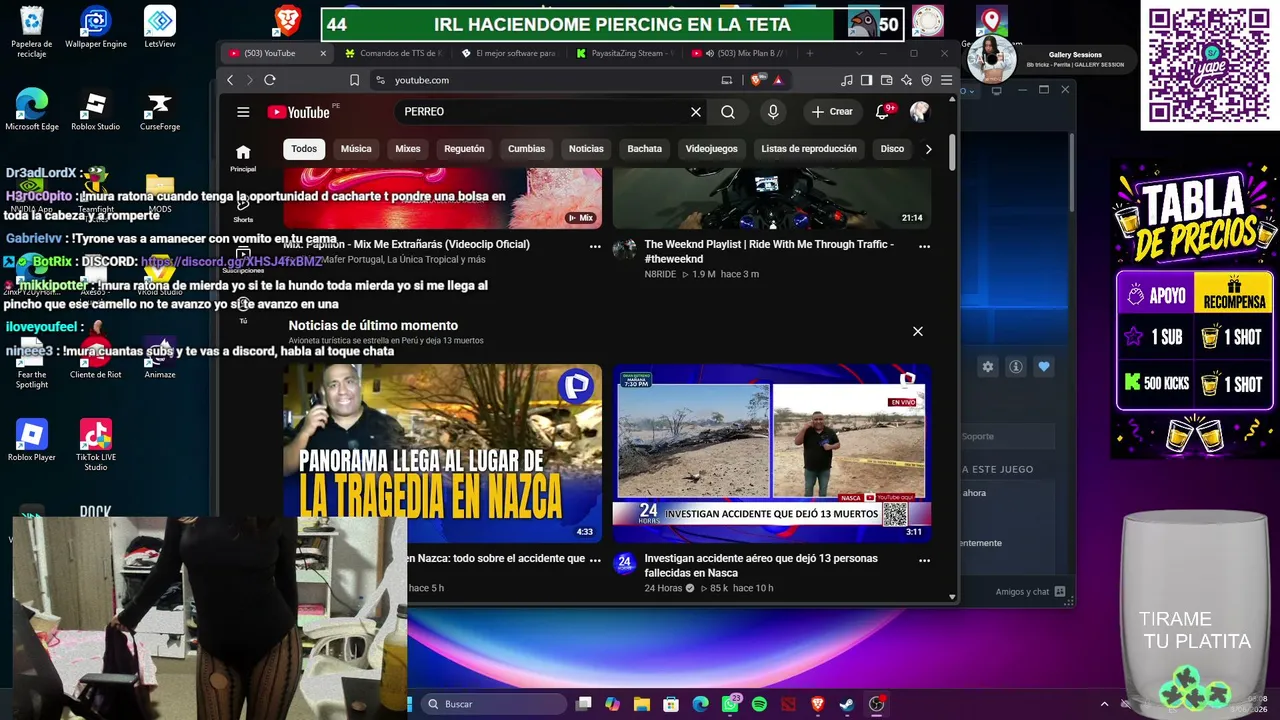This screenshot has width=1280, height=720.
Task: Open more options for Investigan accidente aéreo video
Action: pos(924,560)
